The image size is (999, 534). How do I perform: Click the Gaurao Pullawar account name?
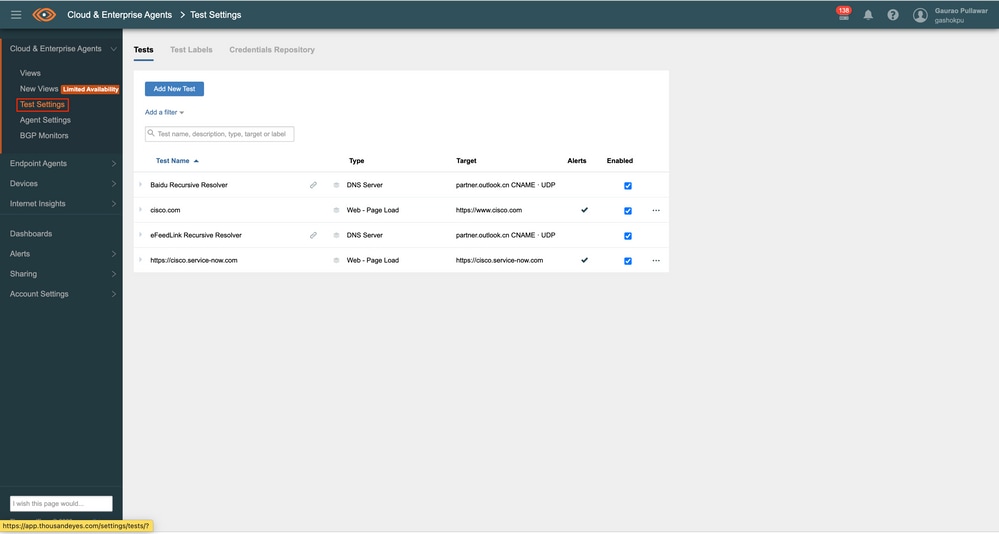click(961, 11)
